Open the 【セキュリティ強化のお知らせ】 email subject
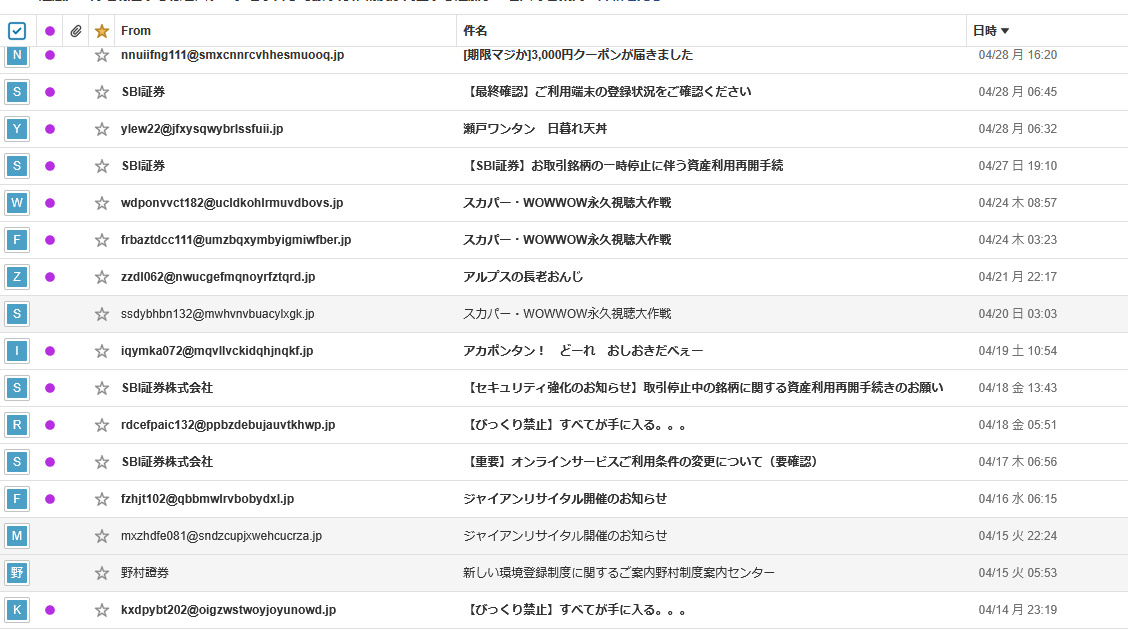The height and width of the screenshot is (638, 1128). [x=704, y=388]
